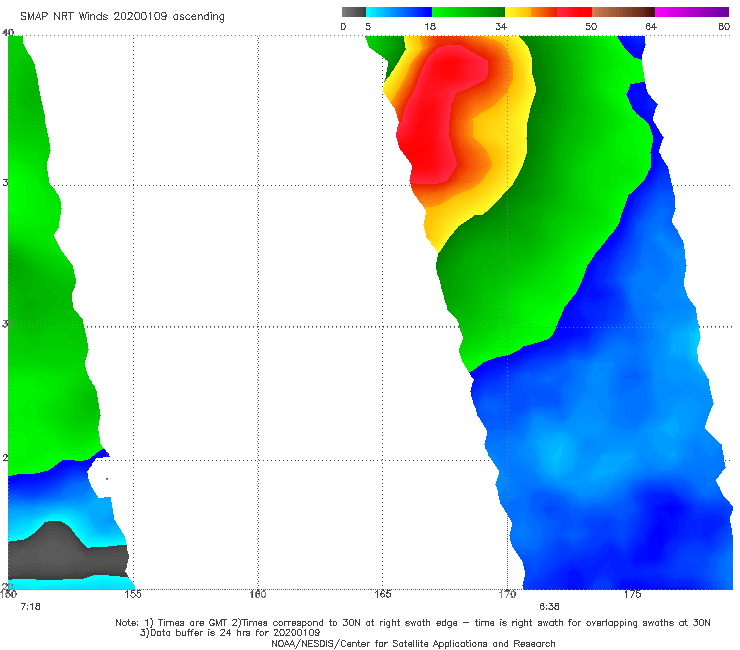Click the "50" color bar scale label
740x650 pixels.
point(591,27)
